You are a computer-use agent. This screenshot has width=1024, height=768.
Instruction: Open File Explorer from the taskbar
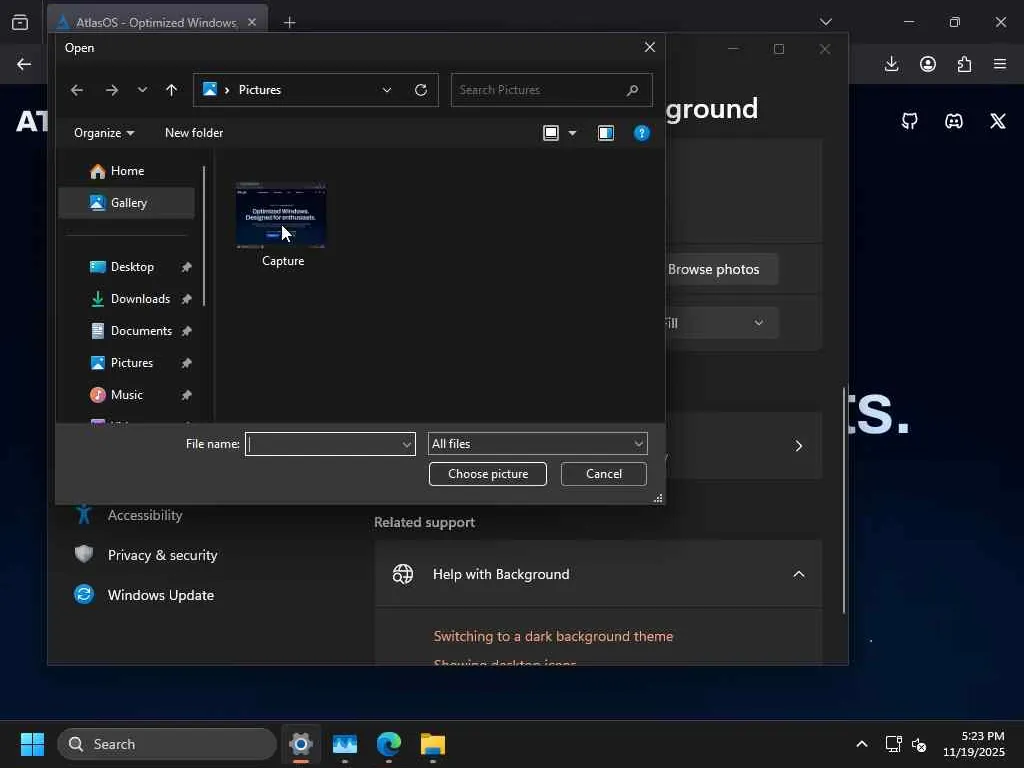(x=432, y=744)
